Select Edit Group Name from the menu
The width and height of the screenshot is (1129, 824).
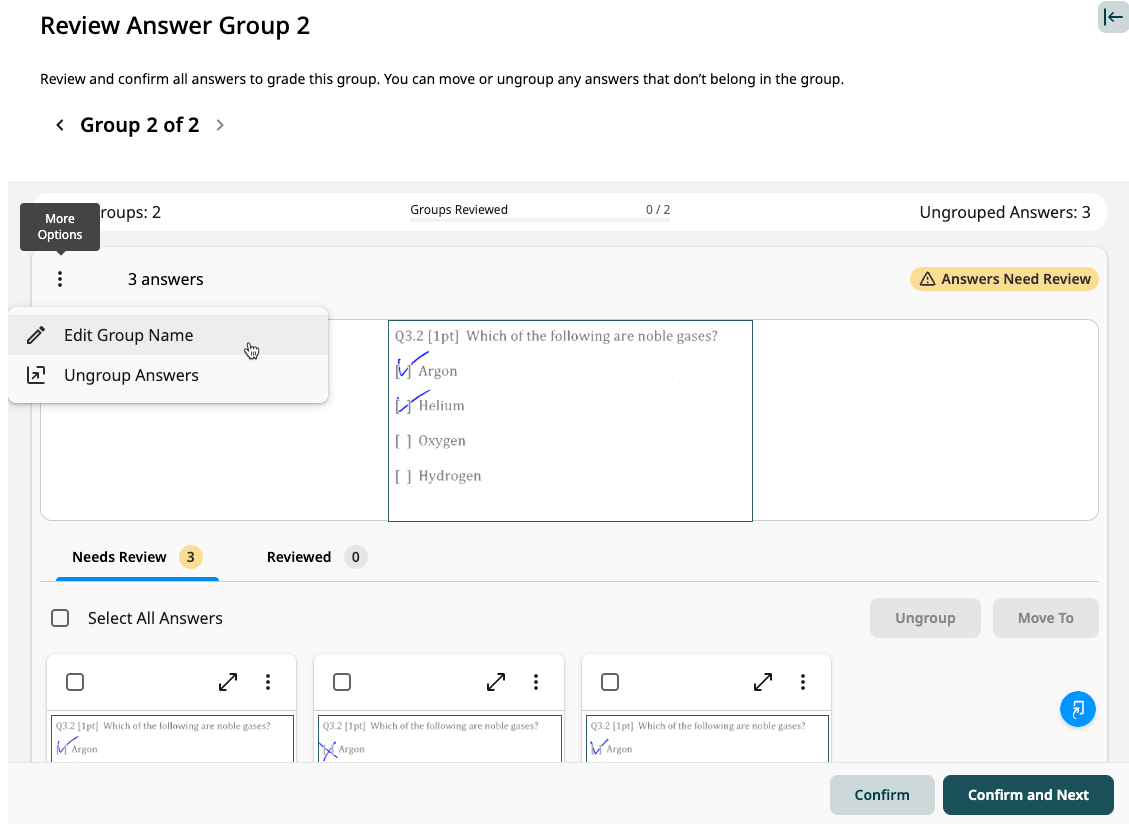tap(130, 335)
